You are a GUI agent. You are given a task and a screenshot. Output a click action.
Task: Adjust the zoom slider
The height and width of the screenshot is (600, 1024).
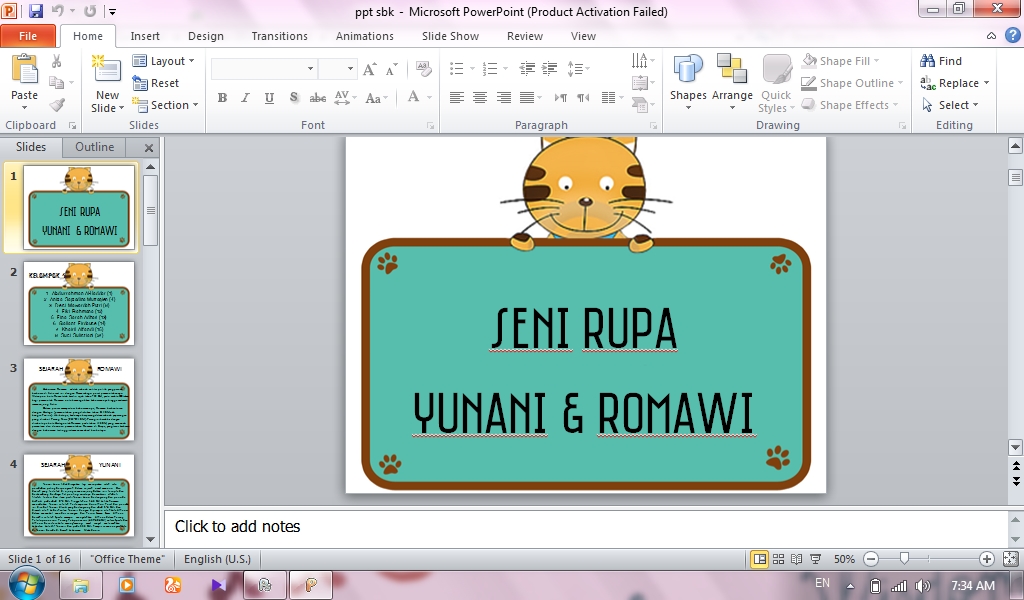pos(904,559)
